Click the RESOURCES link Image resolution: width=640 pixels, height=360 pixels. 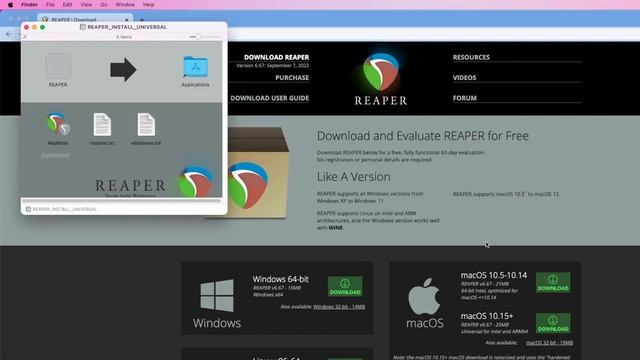coord(471,57)
